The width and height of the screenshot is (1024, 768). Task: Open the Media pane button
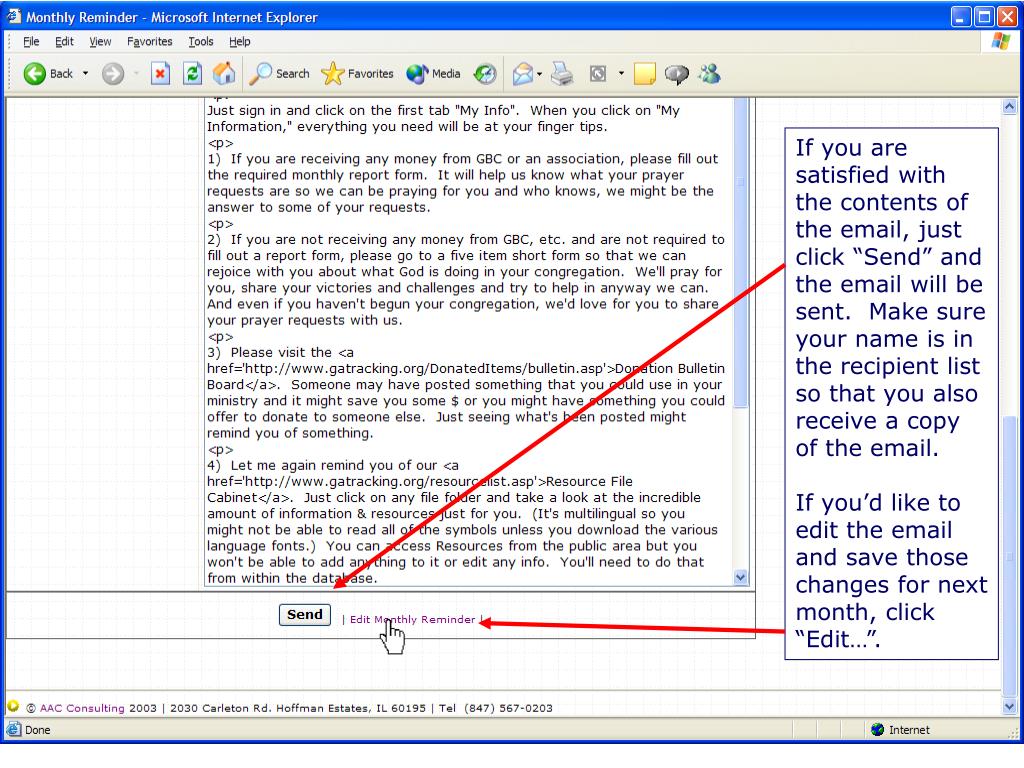coord(434,74)
